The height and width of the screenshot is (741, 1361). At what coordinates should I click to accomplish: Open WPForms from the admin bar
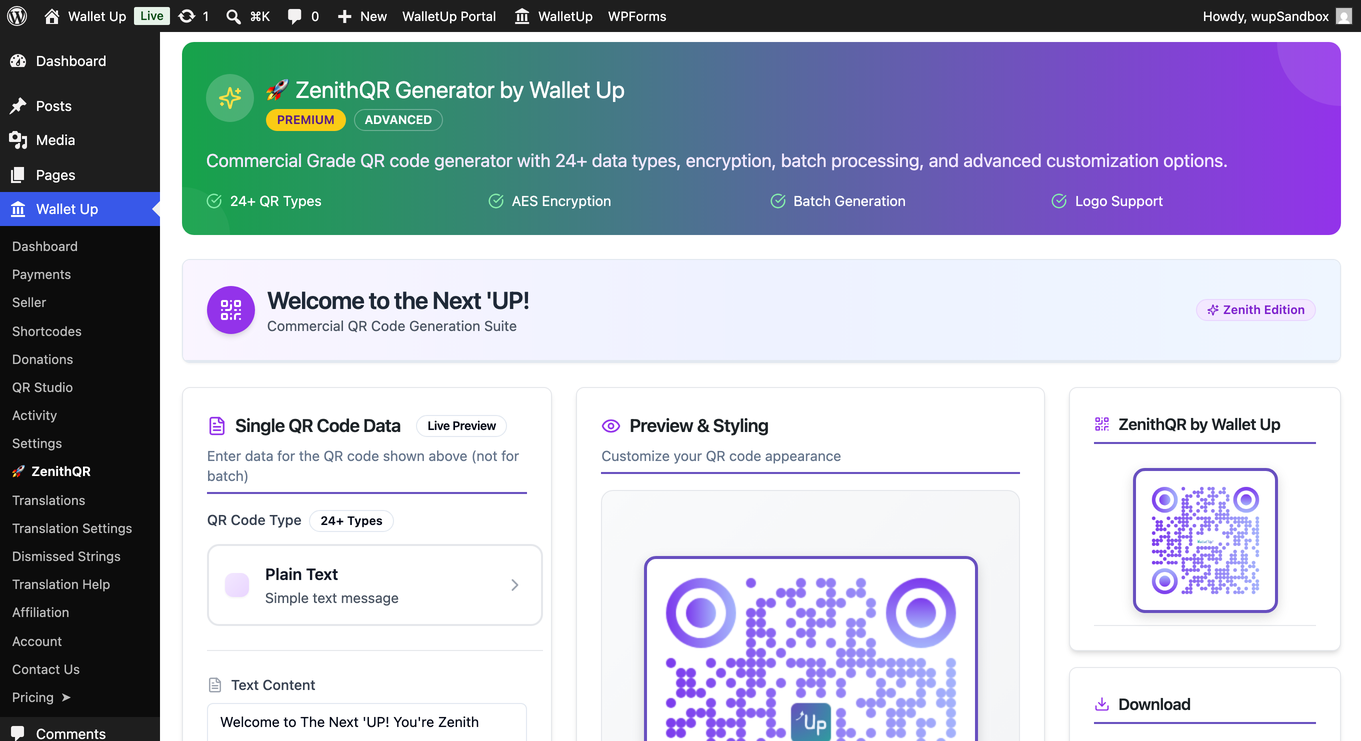point(637,16)
